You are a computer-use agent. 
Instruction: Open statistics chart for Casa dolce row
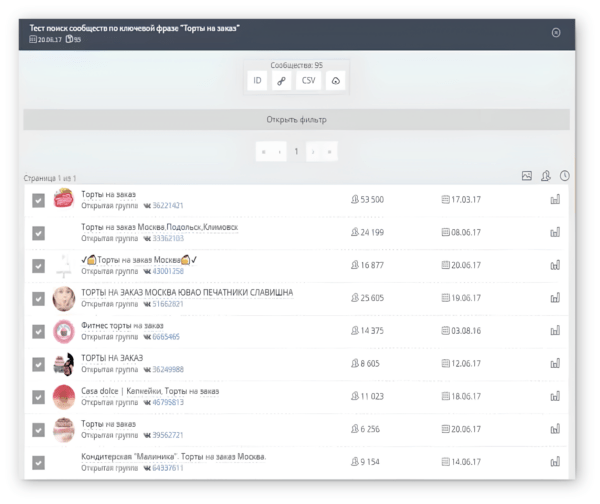coord(555,396)
